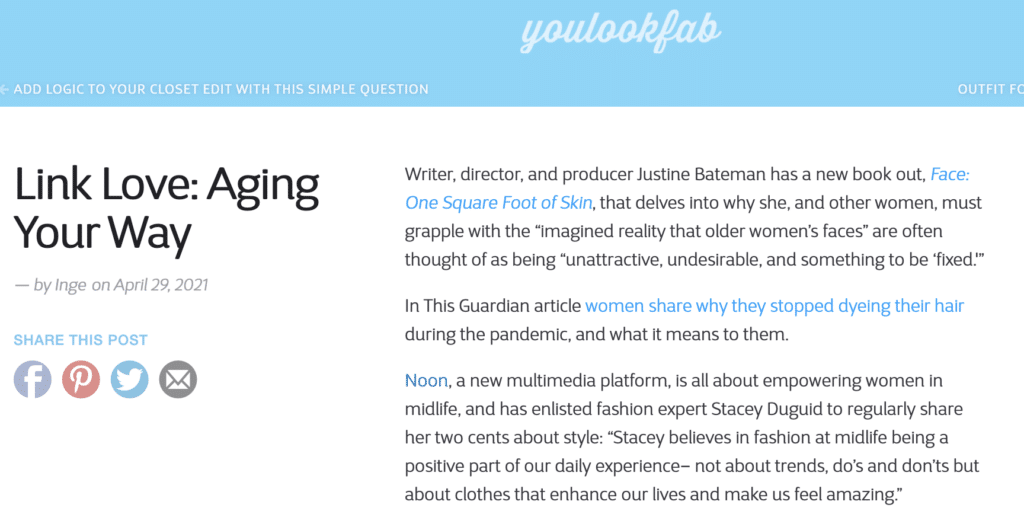Click the 'Link Love: Aging Your Way' title
Image resolution: width=1024 pixels, height=530 pixels.
167,209
